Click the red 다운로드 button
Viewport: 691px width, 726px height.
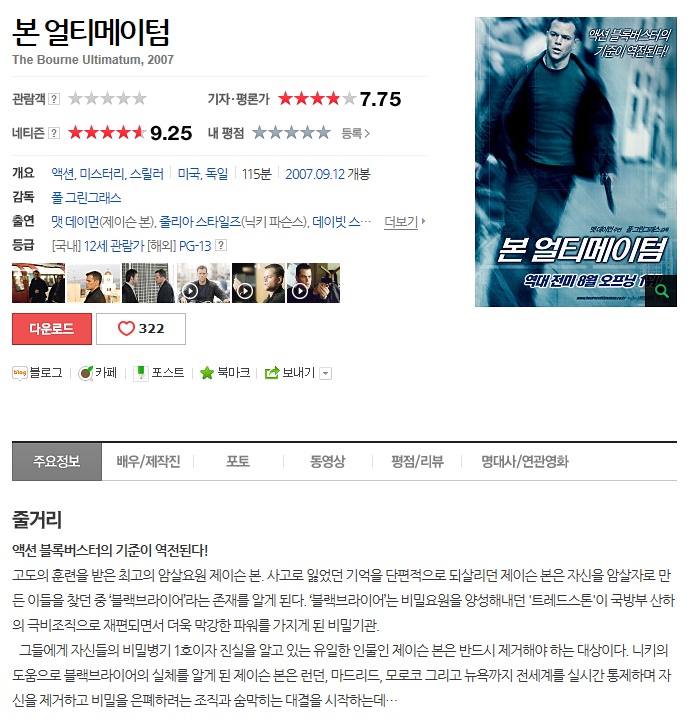coord(52,329)
